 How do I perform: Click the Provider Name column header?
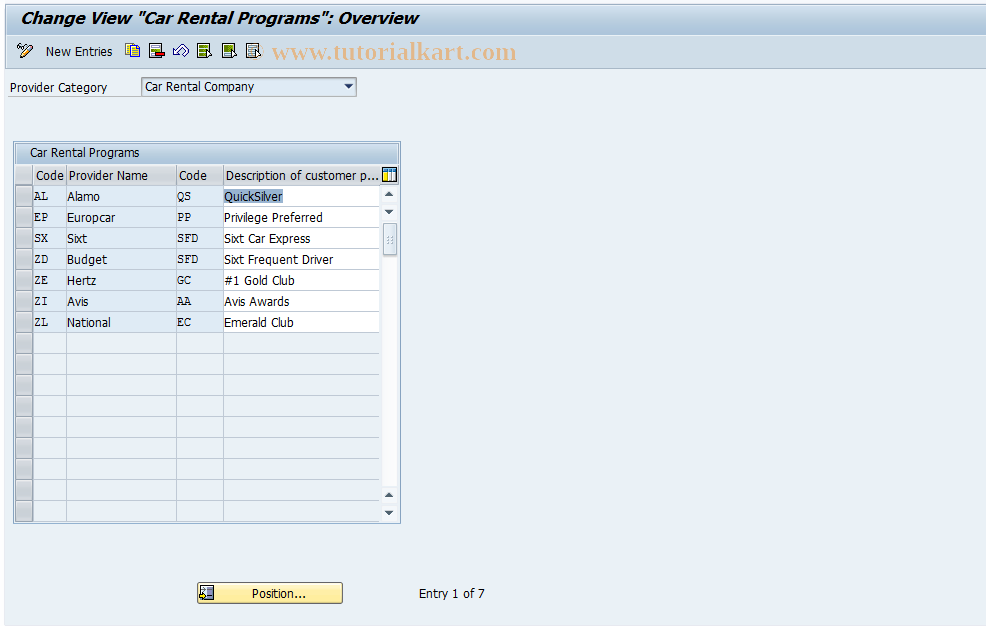(121, 175)
